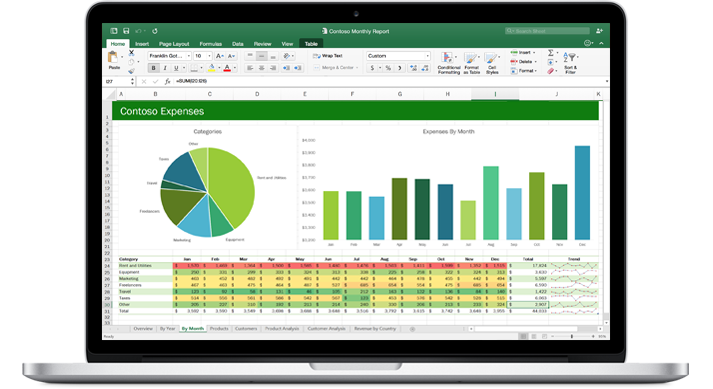
Task: Click the yellow fill color swatch
Action: tap(211, 68)
